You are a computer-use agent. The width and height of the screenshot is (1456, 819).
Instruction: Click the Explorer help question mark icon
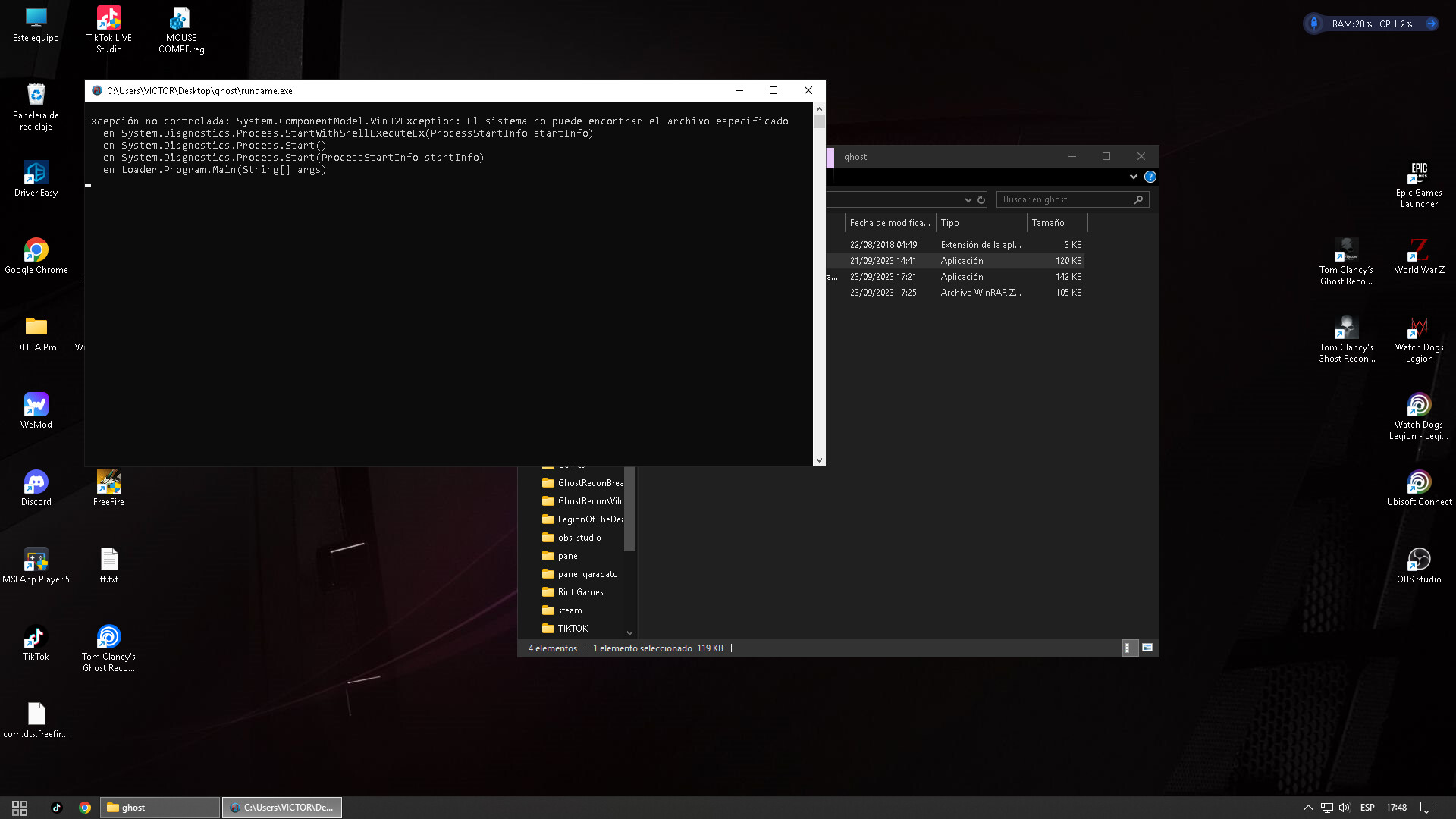pos(1150,177)
